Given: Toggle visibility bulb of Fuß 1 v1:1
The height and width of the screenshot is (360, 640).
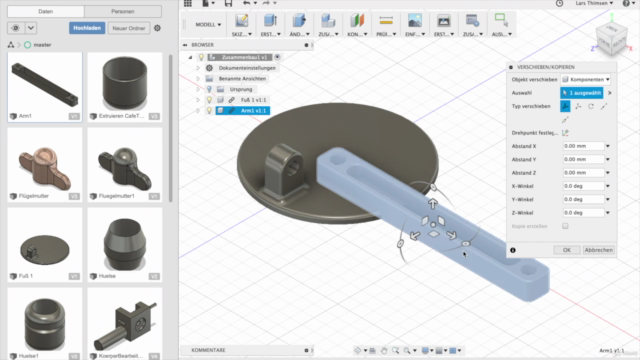Looking at the screenshot, I should 209,100.
